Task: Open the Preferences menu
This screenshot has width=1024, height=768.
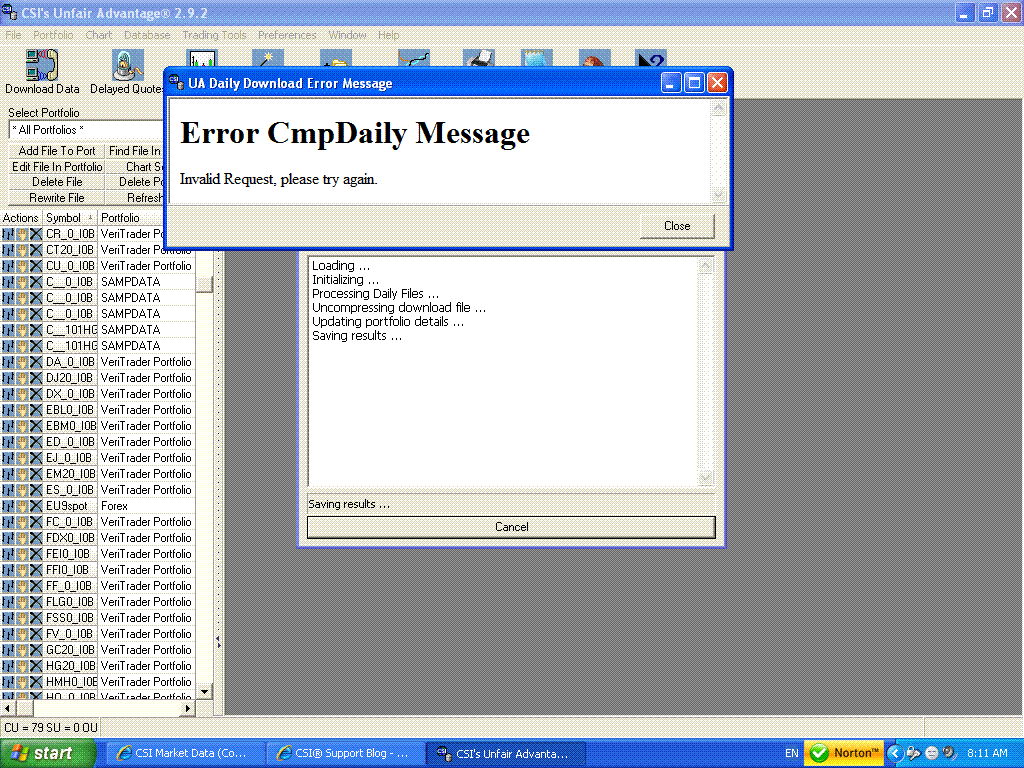Action: point(287,35)
